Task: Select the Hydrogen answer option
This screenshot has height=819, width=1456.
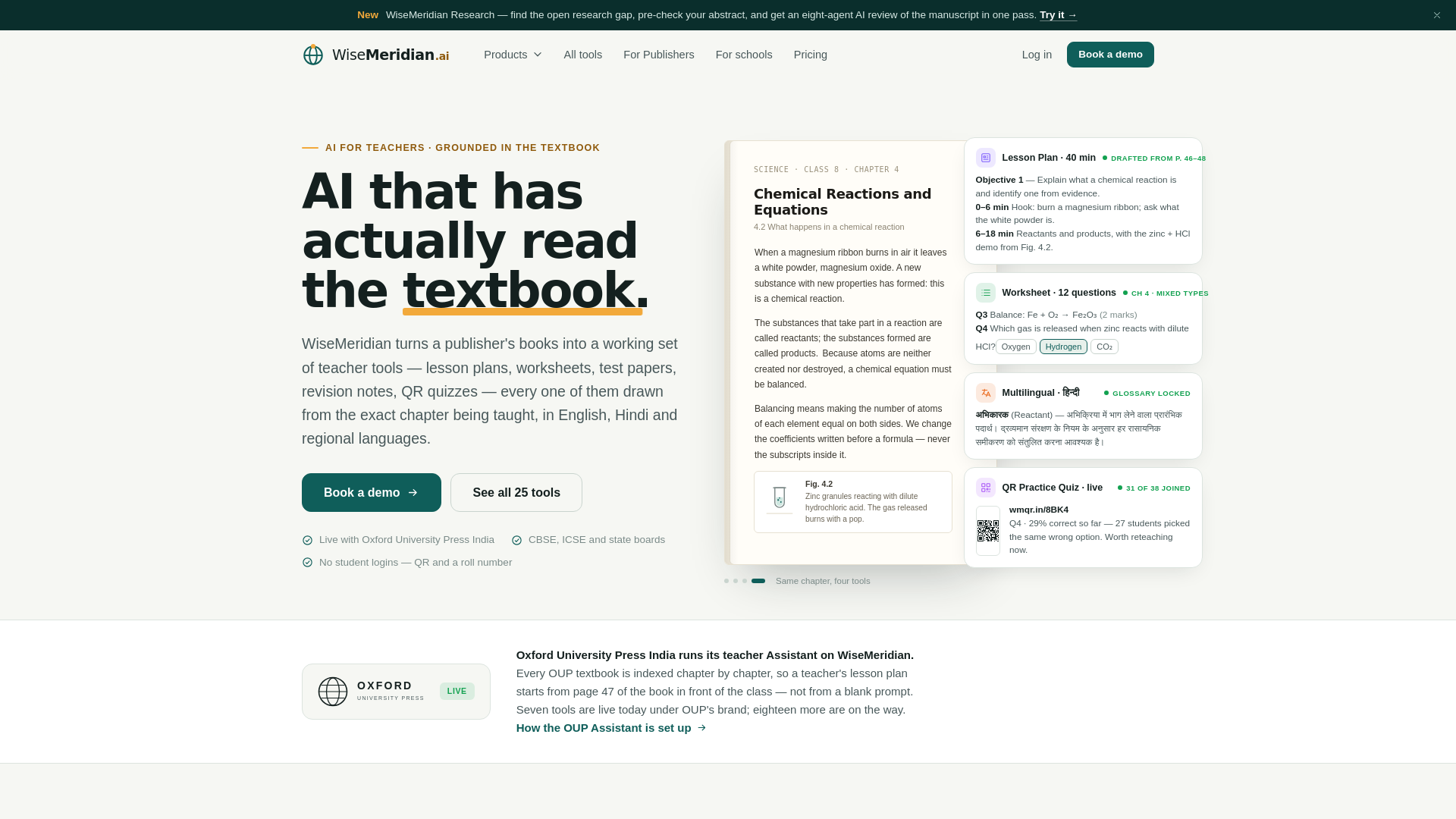Action: pyautogui.click(x=1063, y=347)
